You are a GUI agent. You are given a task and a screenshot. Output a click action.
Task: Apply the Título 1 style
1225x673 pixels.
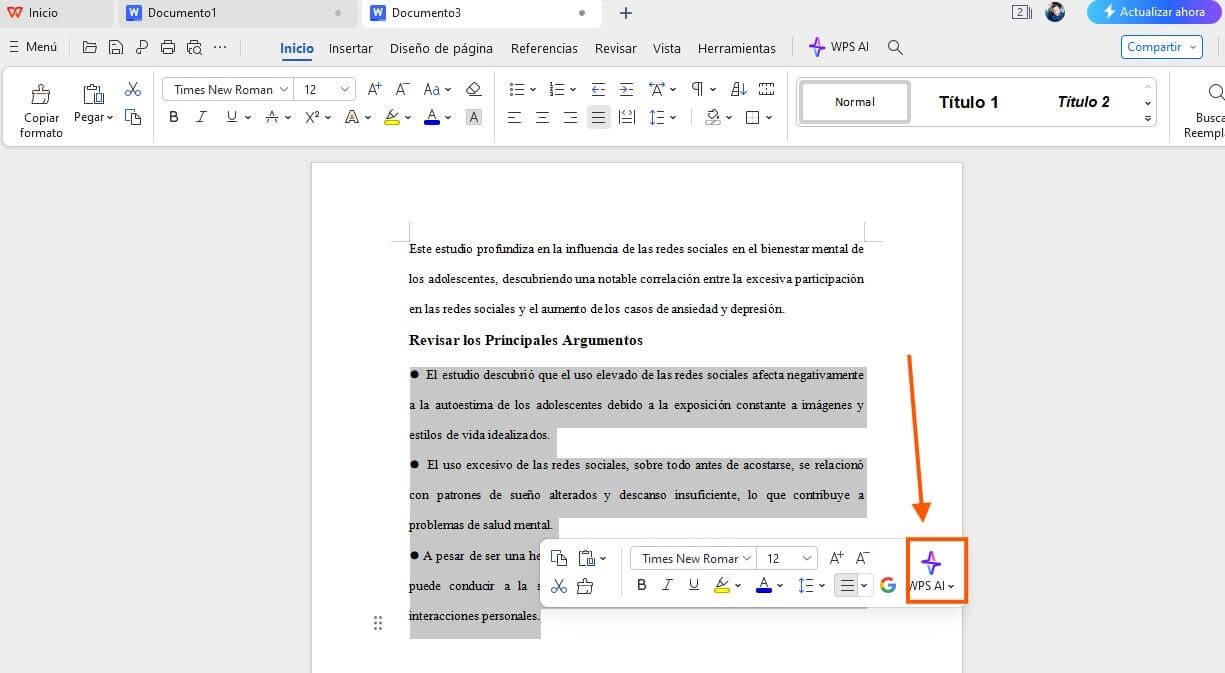click(x=967, y=101)
